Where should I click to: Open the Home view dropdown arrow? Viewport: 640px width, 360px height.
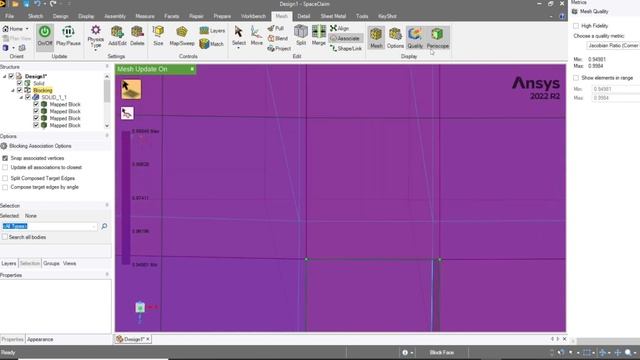[27, 29]
